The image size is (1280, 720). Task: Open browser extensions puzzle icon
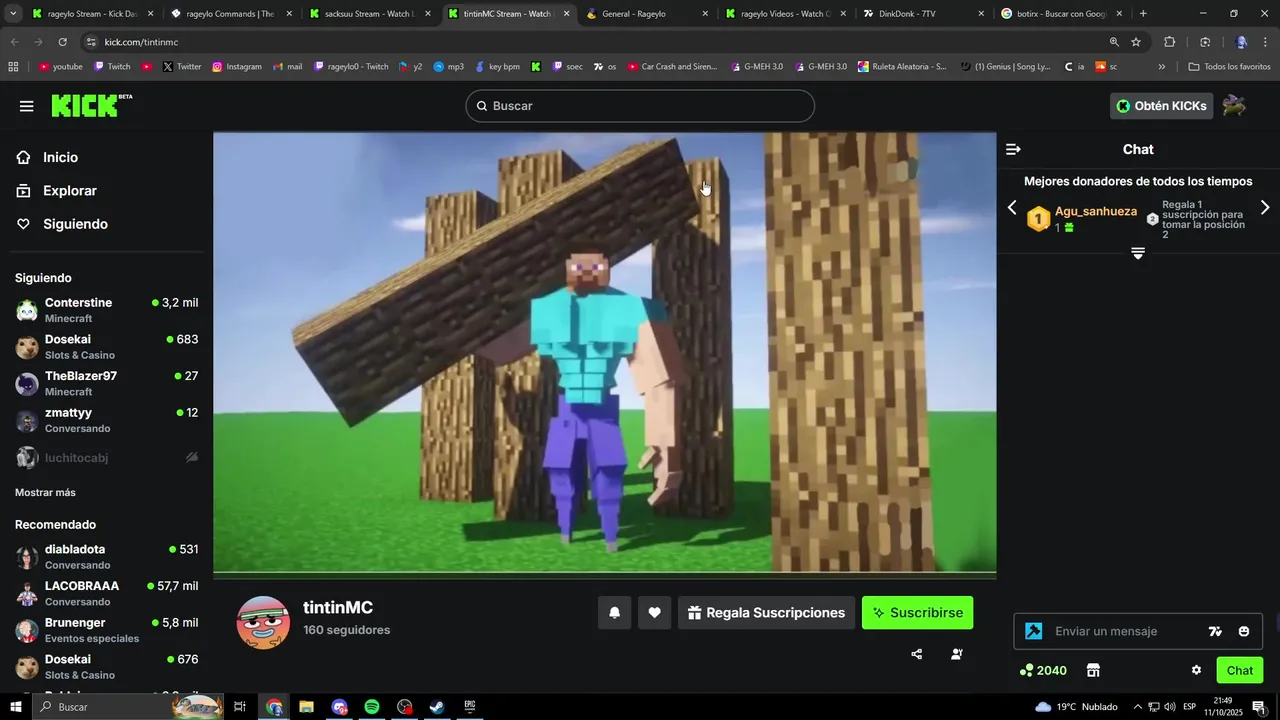(1170, 42)
